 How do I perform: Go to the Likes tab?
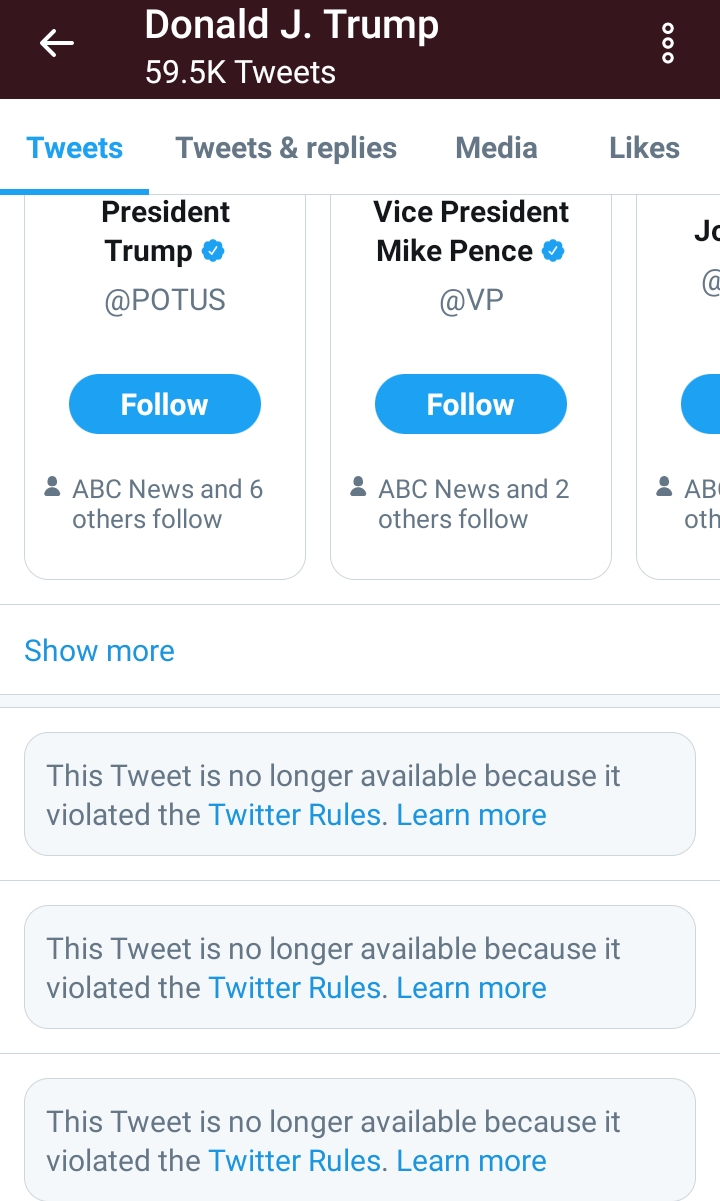click(644, 148)
